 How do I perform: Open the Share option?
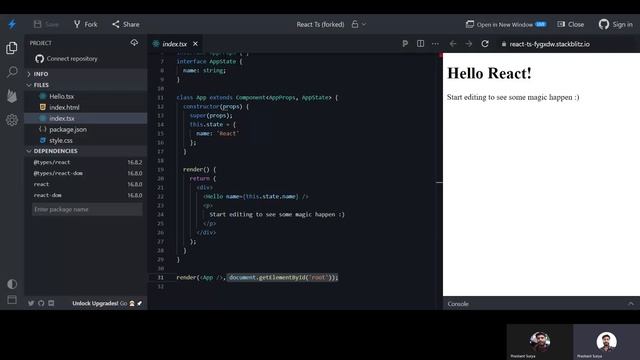point(126,24)
